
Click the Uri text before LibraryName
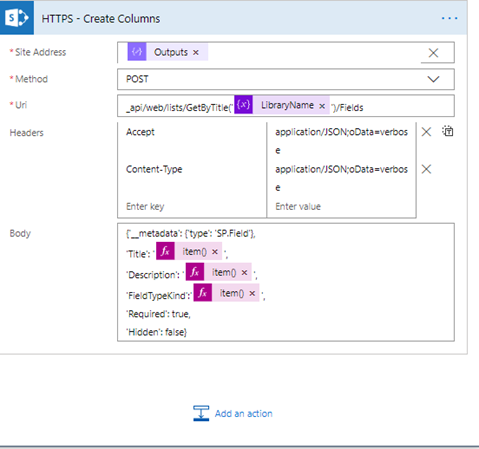click(x=179, y=108)
